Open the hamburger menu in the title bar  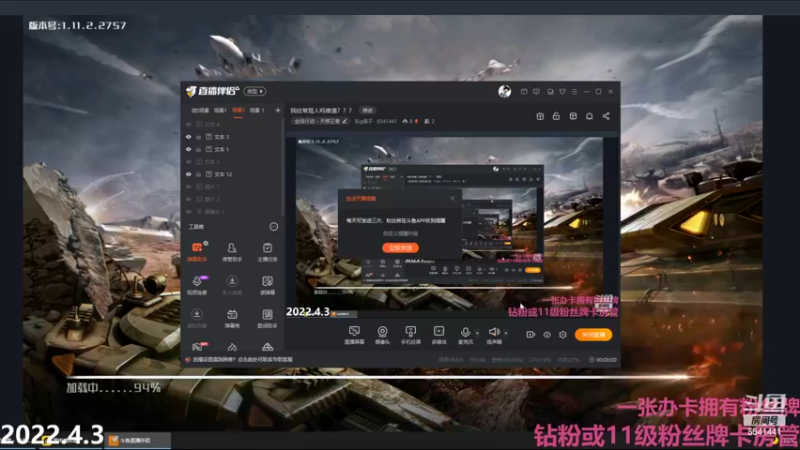point(574,92)
